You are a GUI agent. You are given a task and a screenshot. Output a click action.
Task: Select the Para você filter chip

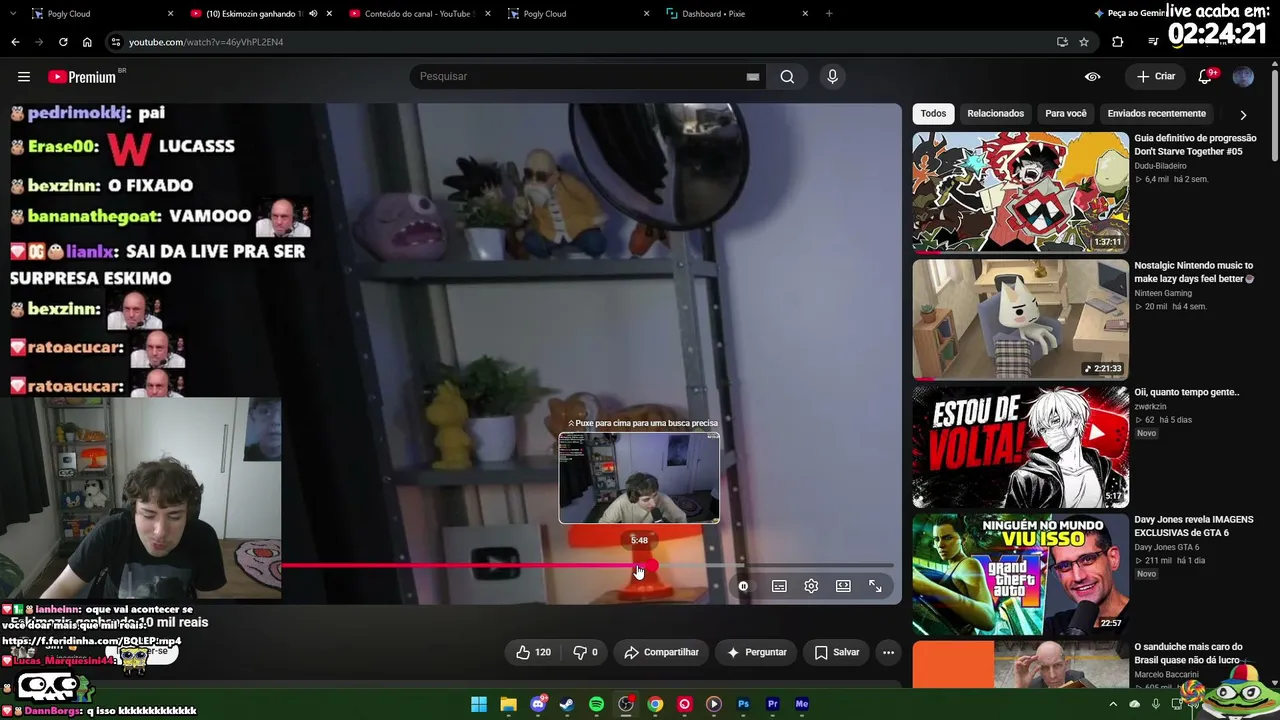click(x=1066, y=114)
